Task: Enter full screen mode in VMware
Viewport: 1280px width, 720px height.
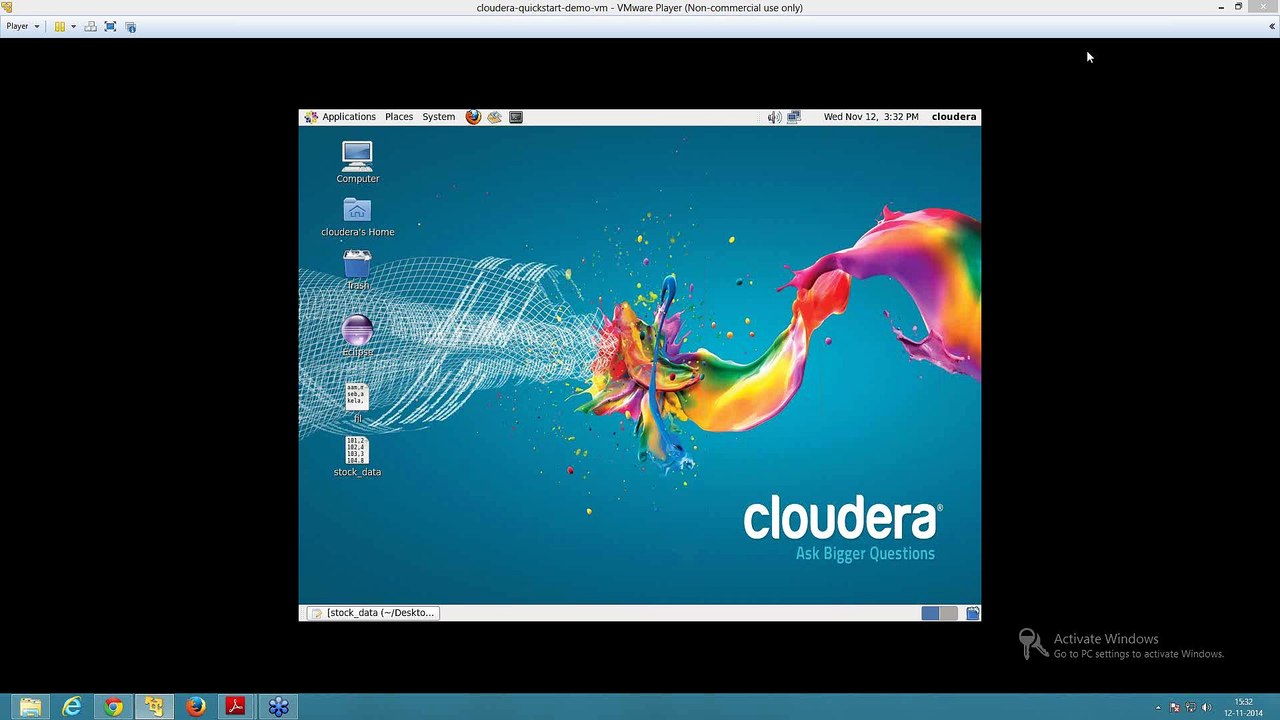Action: 110,26
